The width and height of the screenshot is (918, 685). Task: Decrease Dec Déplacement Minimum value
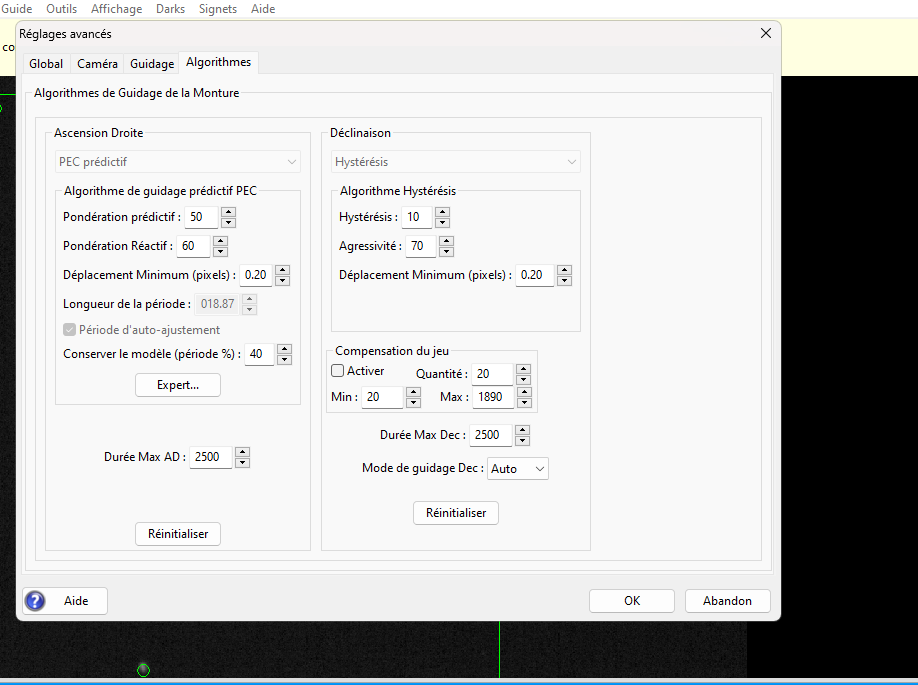(564, 280)
